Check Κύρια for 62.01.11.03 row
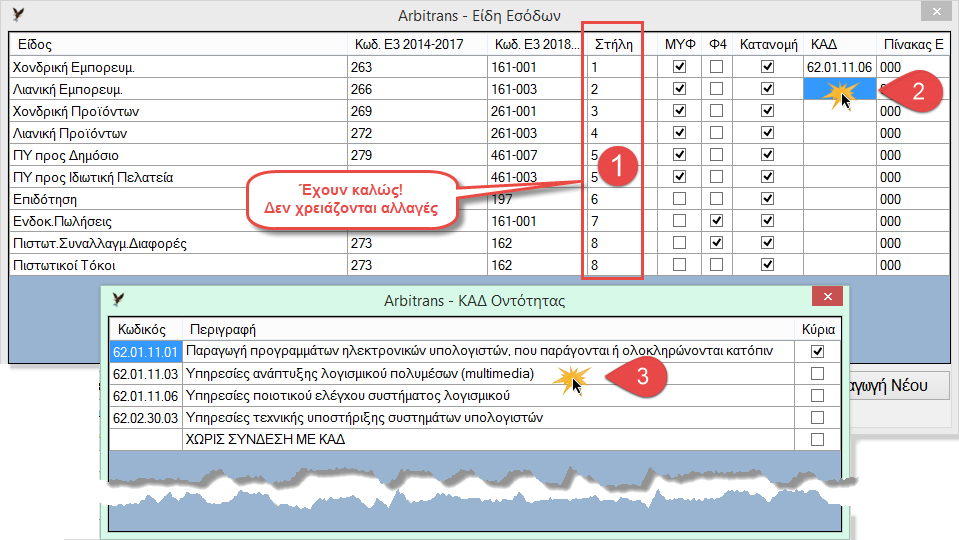 tap(817, 374)
